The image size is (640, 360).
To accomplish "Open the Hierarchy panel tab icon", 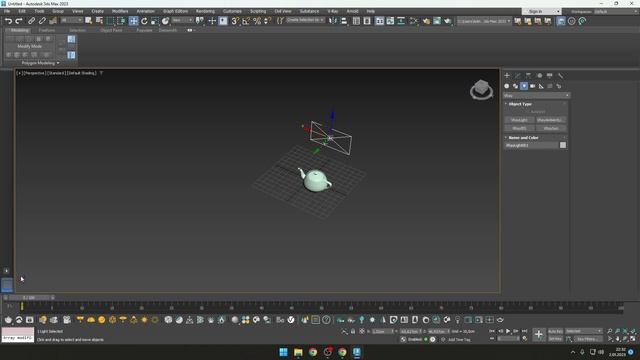I will pyautogui.click(x=528, y=76).
